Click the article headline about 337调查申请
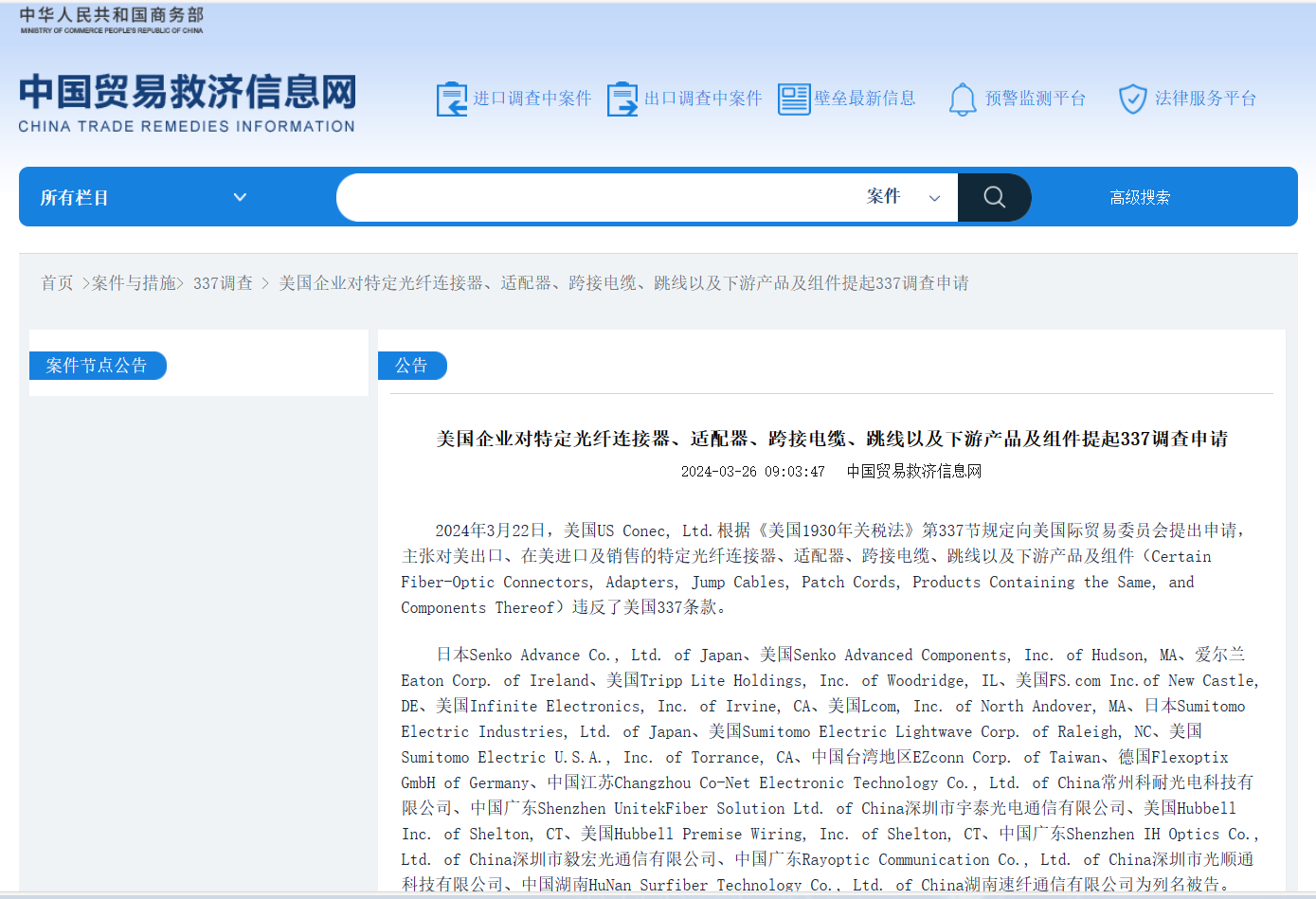The image size is (1316, 899). [x=832, y=439]
